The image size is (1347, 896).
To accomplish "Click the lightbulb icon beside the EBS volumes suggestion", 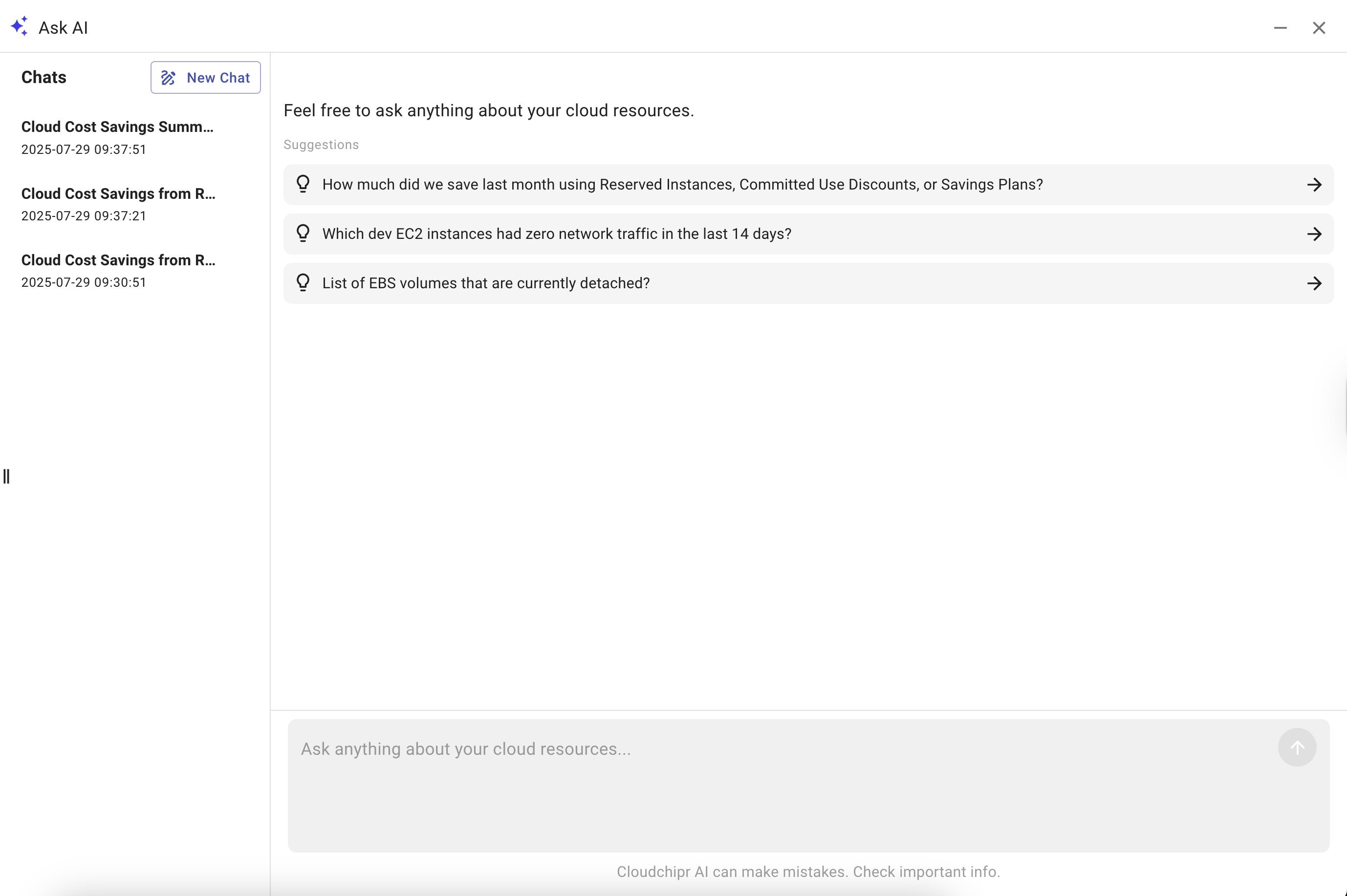I will tap(303, 282).
